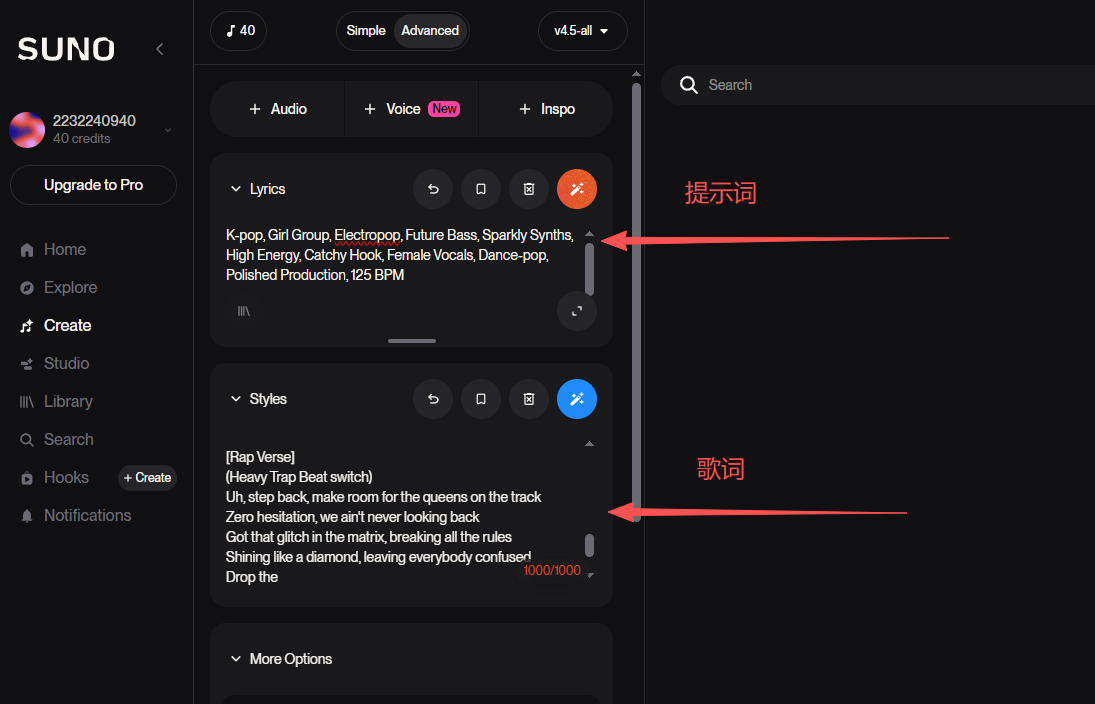Click the blue magic wand in Styles panel

tap(576, 399)
